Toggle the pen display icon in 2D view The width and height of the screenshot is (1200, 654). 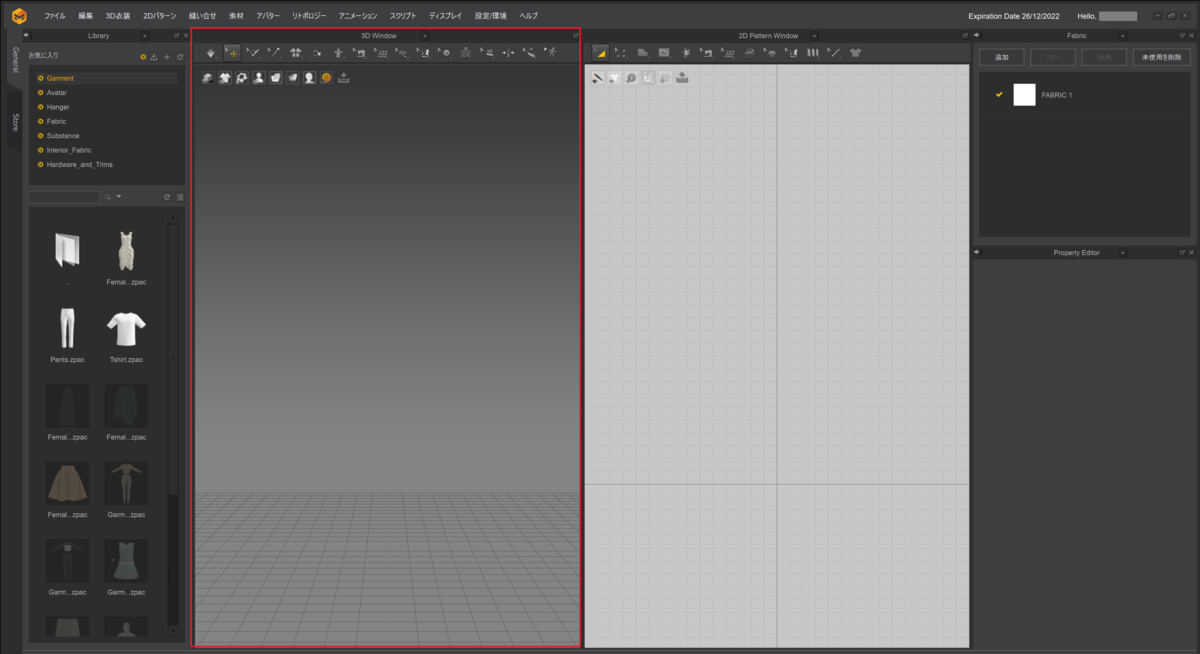coord(597,78)
